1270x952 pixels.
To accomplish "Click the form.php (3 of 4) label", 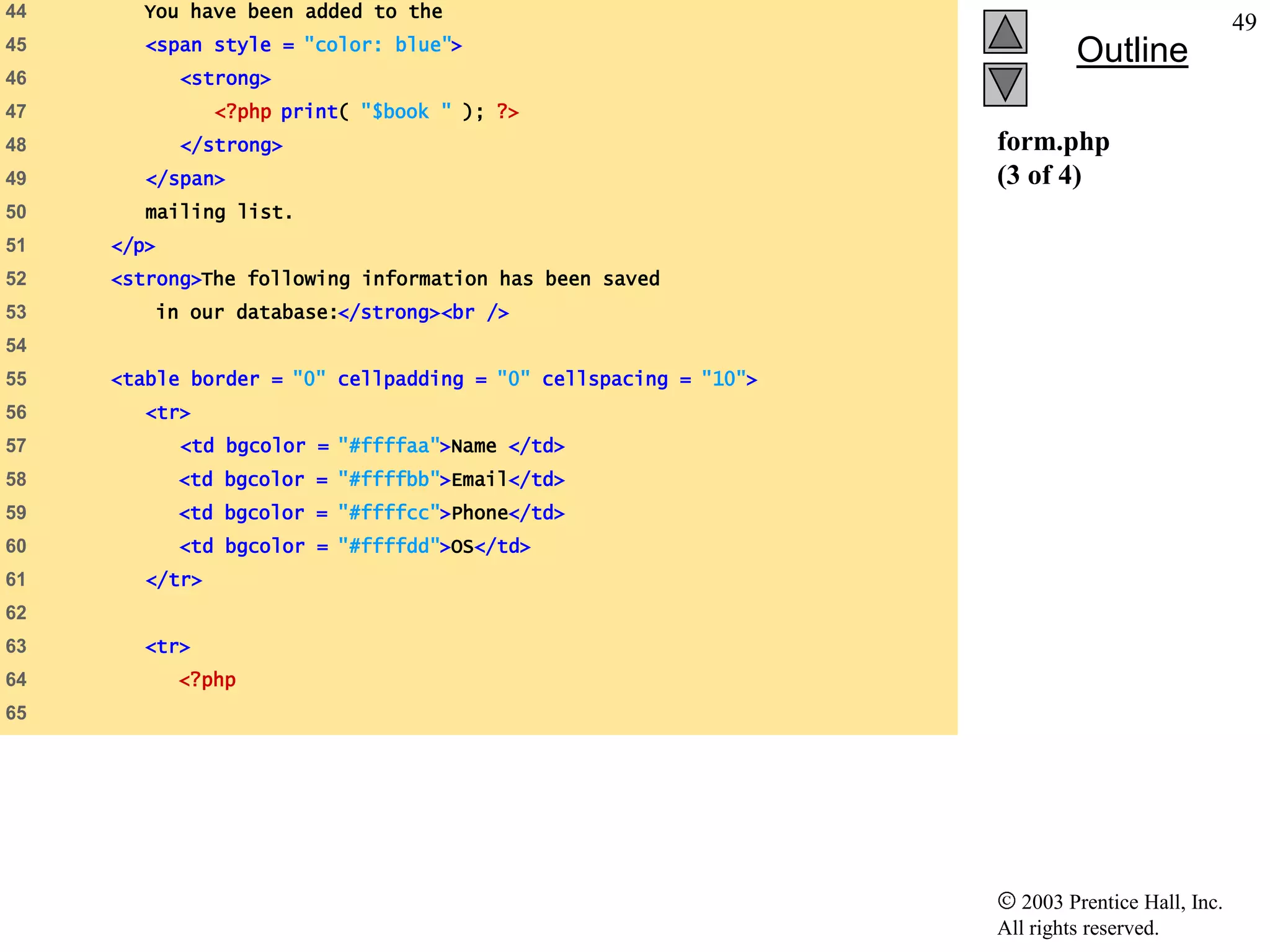I will [x=1053, y=158].
